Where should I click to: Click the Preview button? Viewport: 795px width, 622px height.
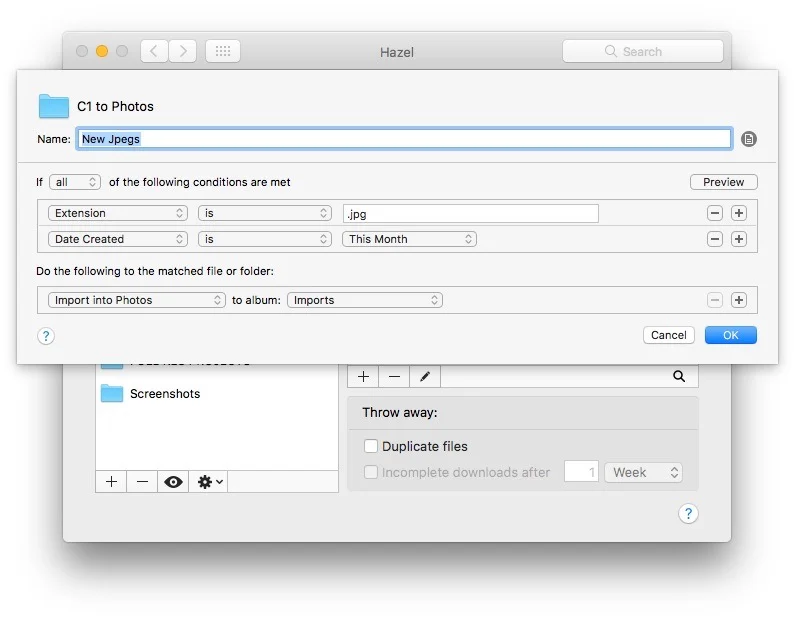pyautogui.click(x=724, y=182)
